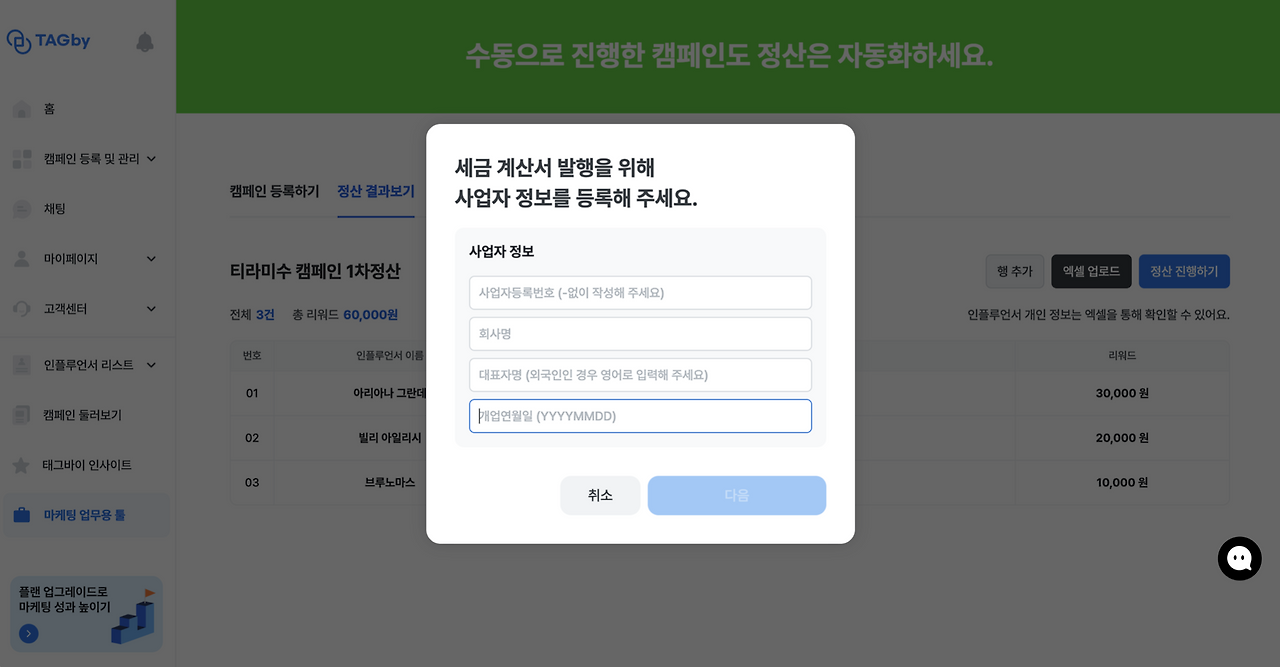Click the 마이페이지 person icon

coord(22,258)
